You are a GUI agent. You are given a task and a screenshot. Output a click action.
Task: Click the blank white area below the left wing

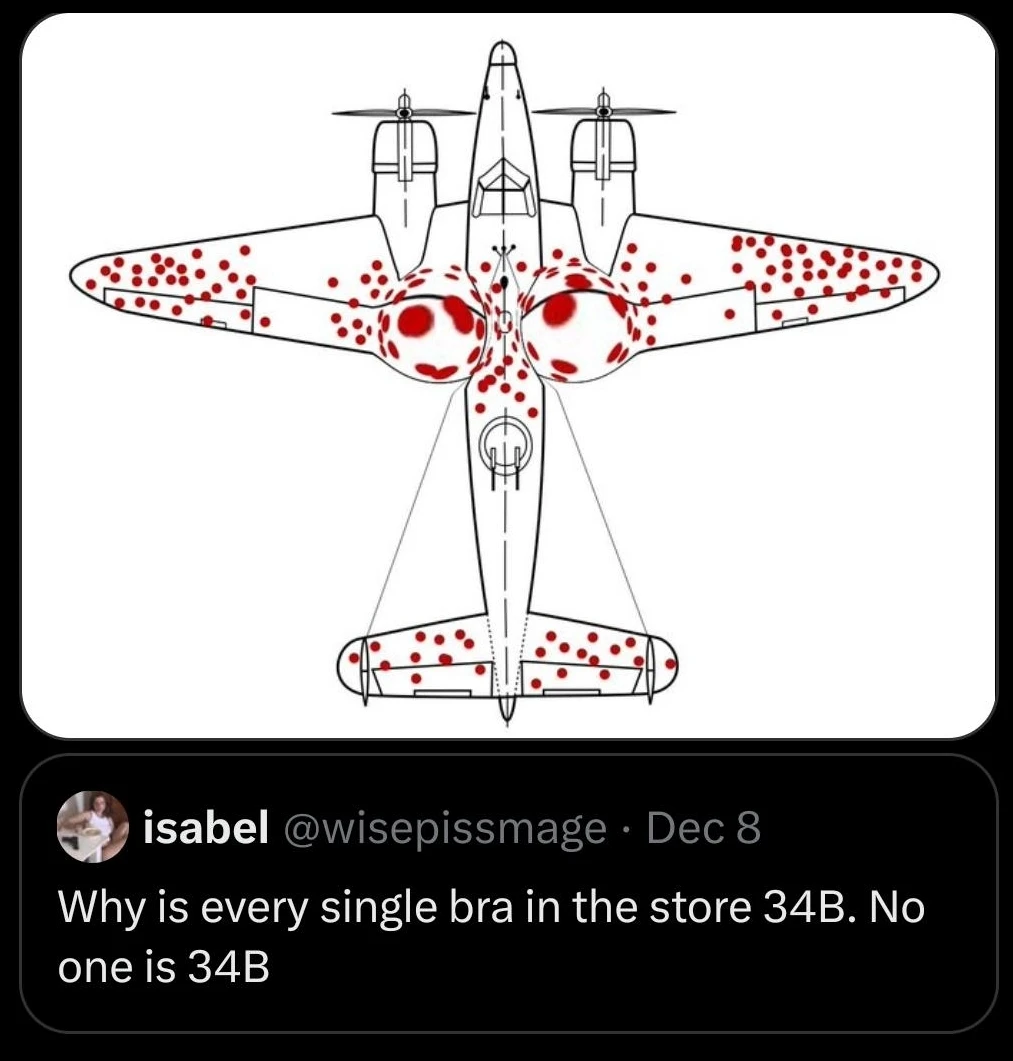click(x=200, y=500)
